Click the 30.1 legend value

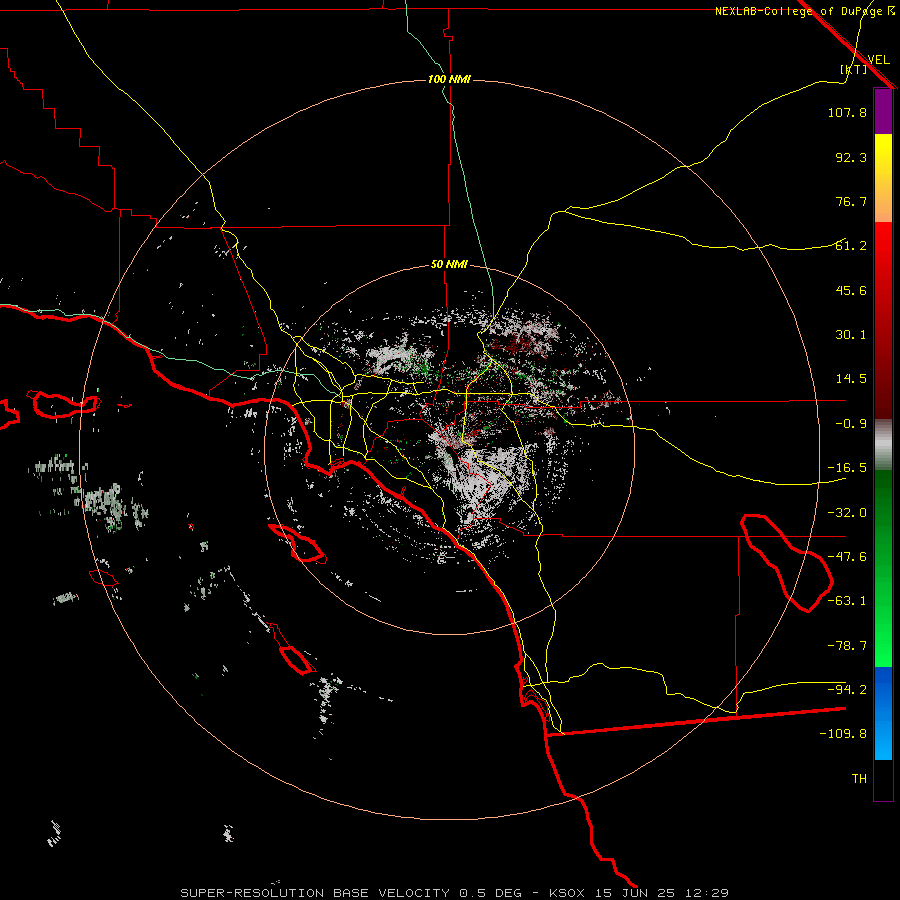pos(851,335)
